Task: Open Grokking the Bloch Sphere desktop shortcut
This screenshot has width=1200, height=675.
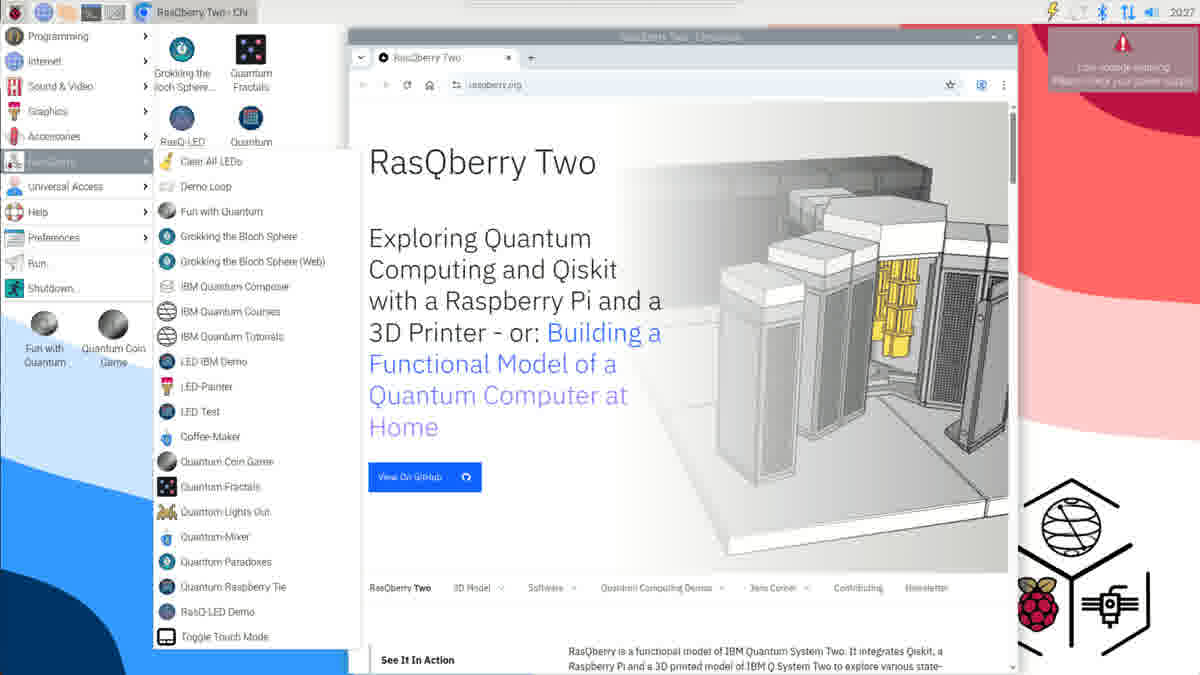Action: click(182, 63)
